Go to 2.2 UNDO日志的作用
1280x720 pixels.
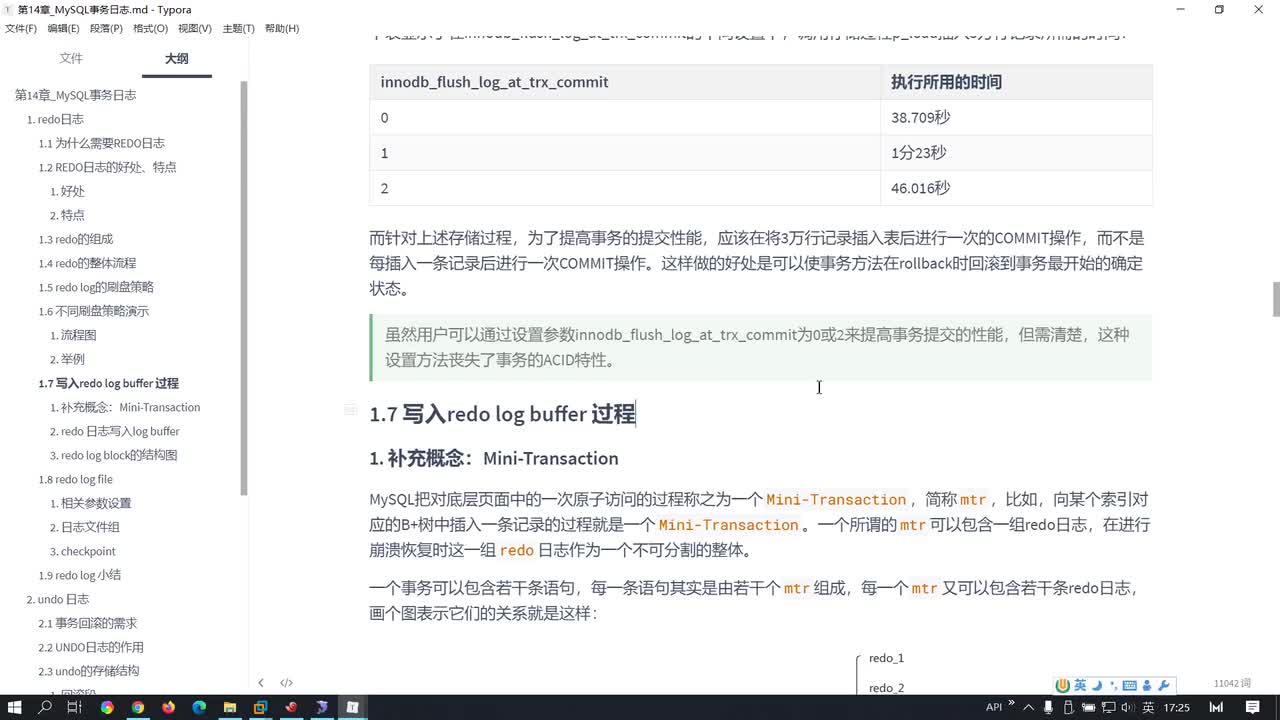pos(91,647)
